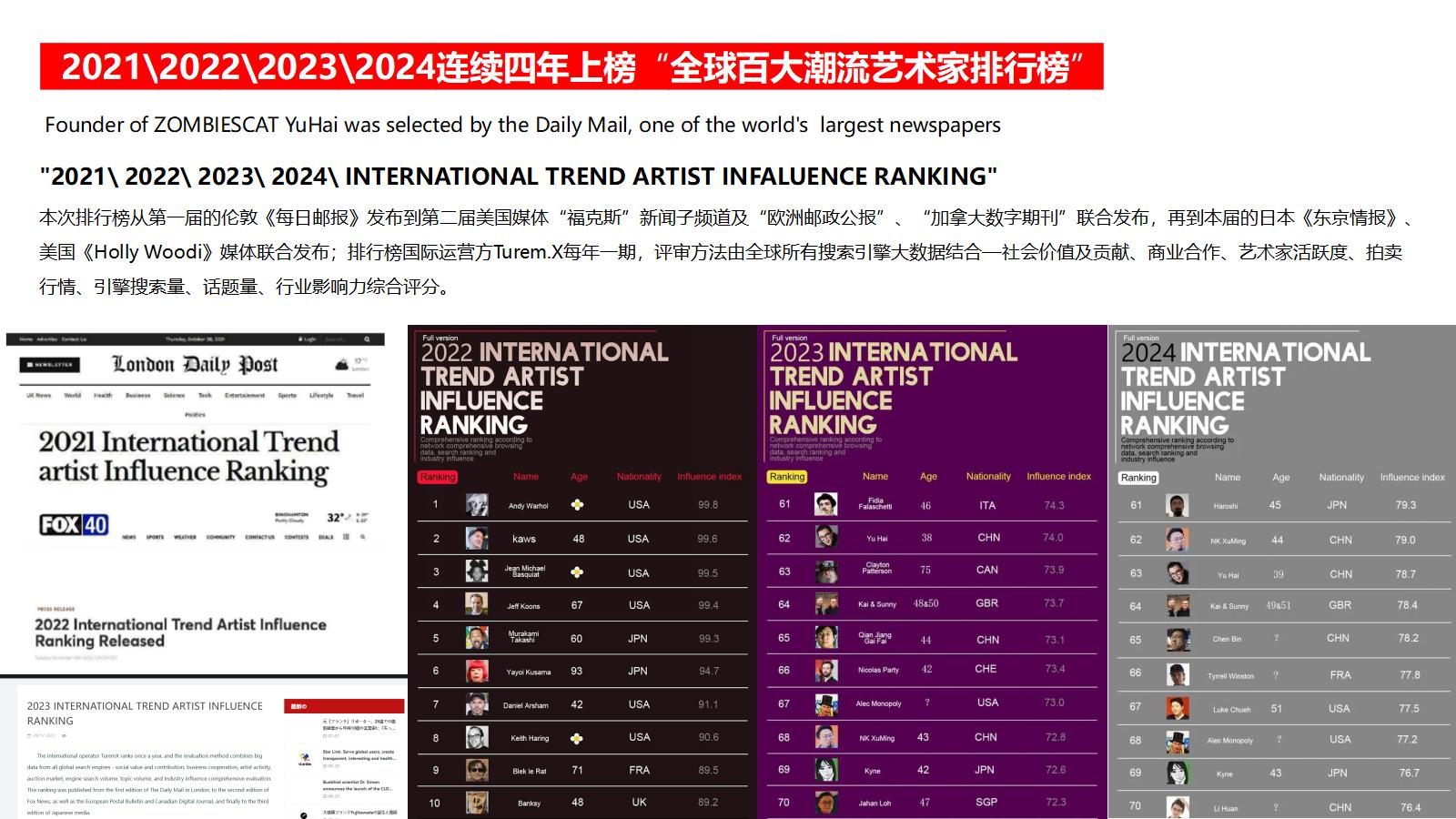Click the kaws avatar in the 2022 ranking
The height and width of the screenshot is (819, 1456).
click(477, 539)
